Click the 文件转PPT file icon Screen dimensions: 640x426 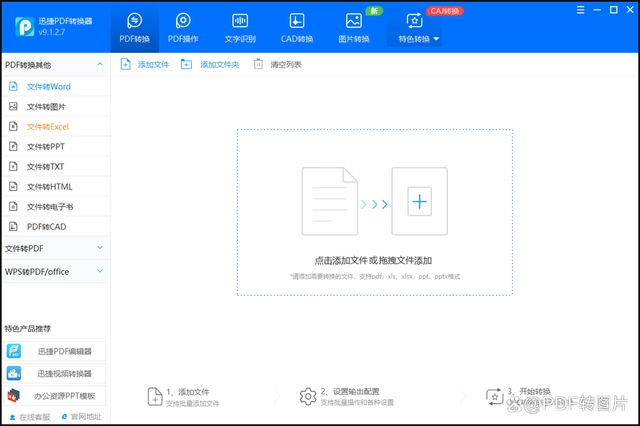(13, 146)
